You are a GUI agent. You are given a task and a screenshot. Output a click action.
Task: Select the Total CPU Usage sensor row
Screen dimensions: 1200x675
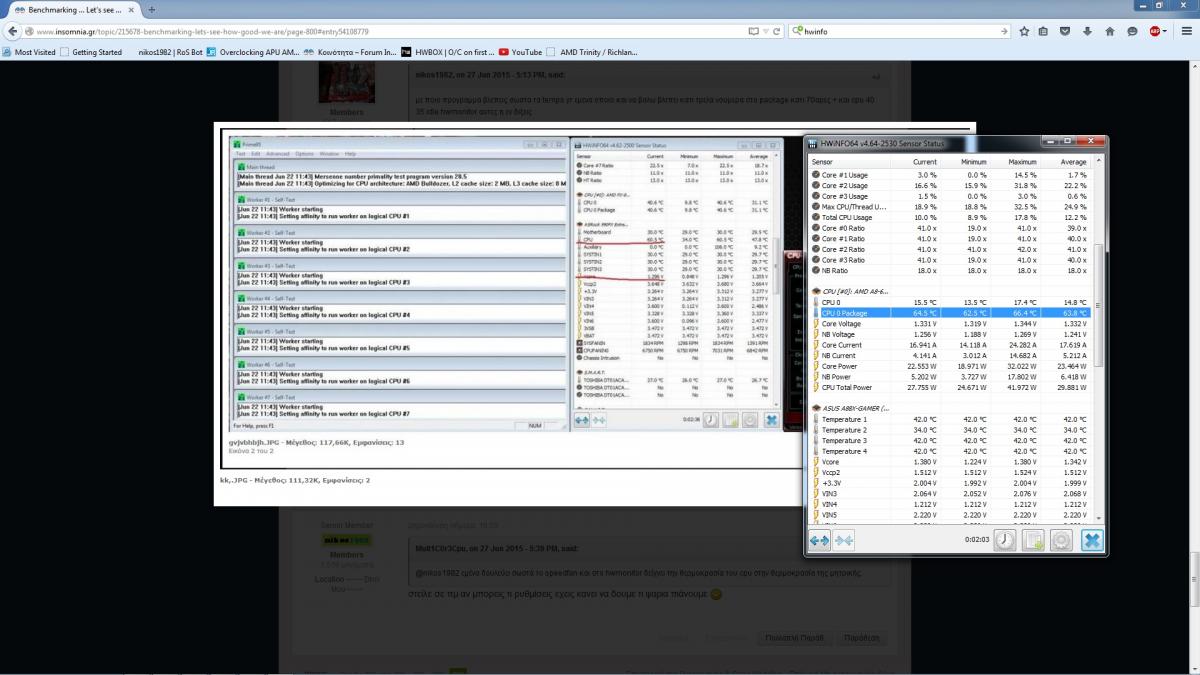coord(948,218)
